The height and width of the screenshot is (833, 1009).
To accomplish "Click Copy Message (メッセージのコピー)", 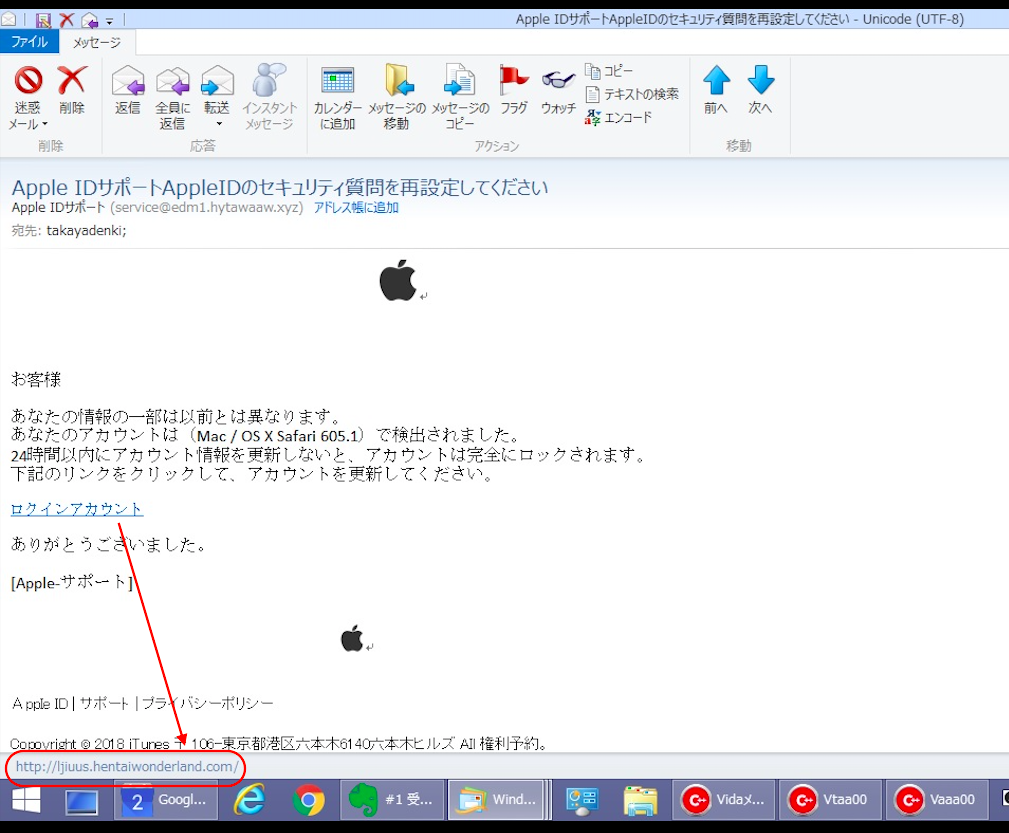I will [460, 97].
